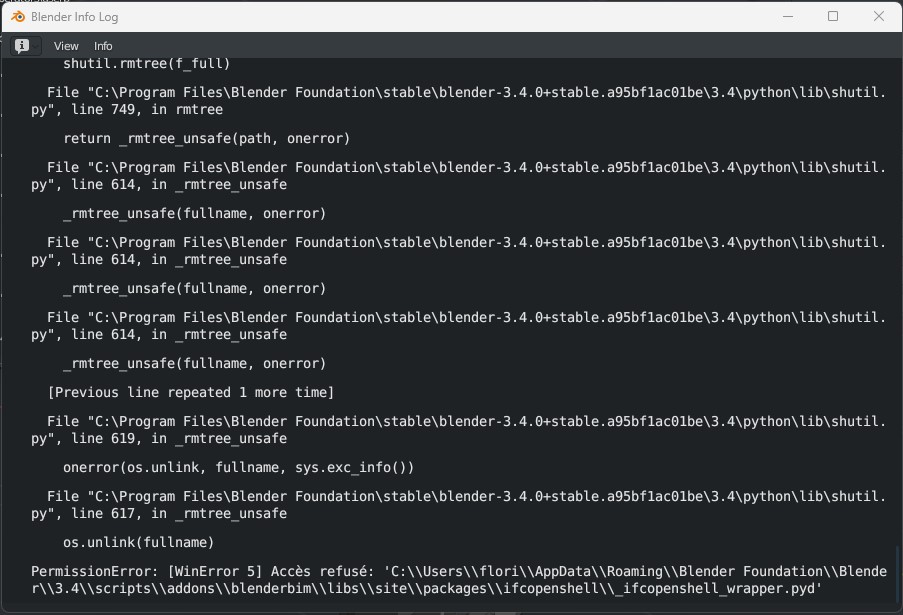Viewport: 903px width, 615px height.
Task: Select the 'line 617, in _rmtree_unsafe' entry
Action: pos(458,504)
